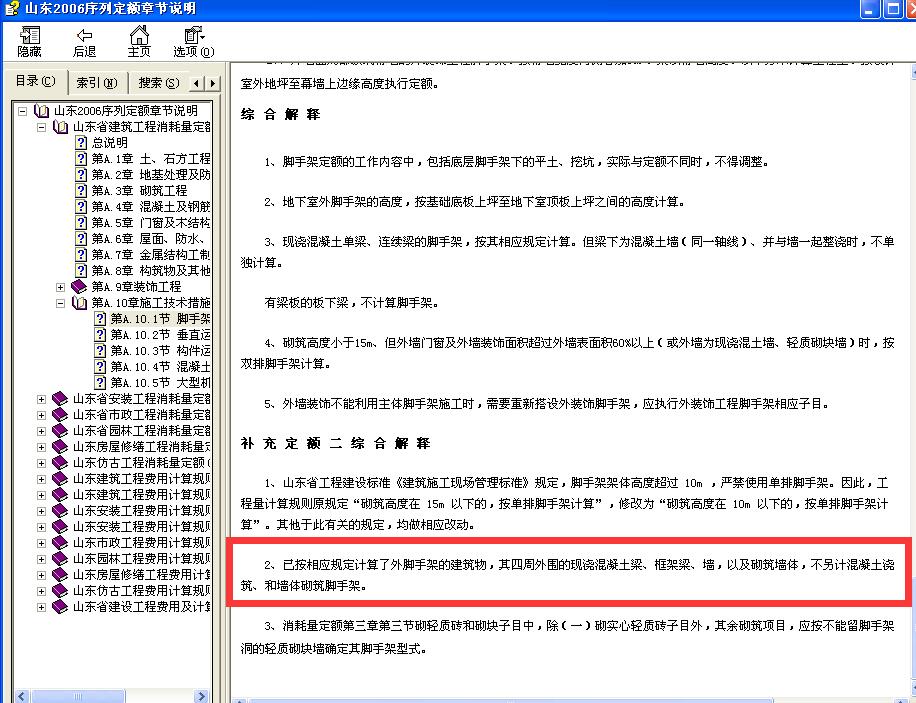The width and height of the screenshot is (916, 703).
Task: Select 山东仿古工程费用计算规则 entry
Action: click(x=142, y=591)
